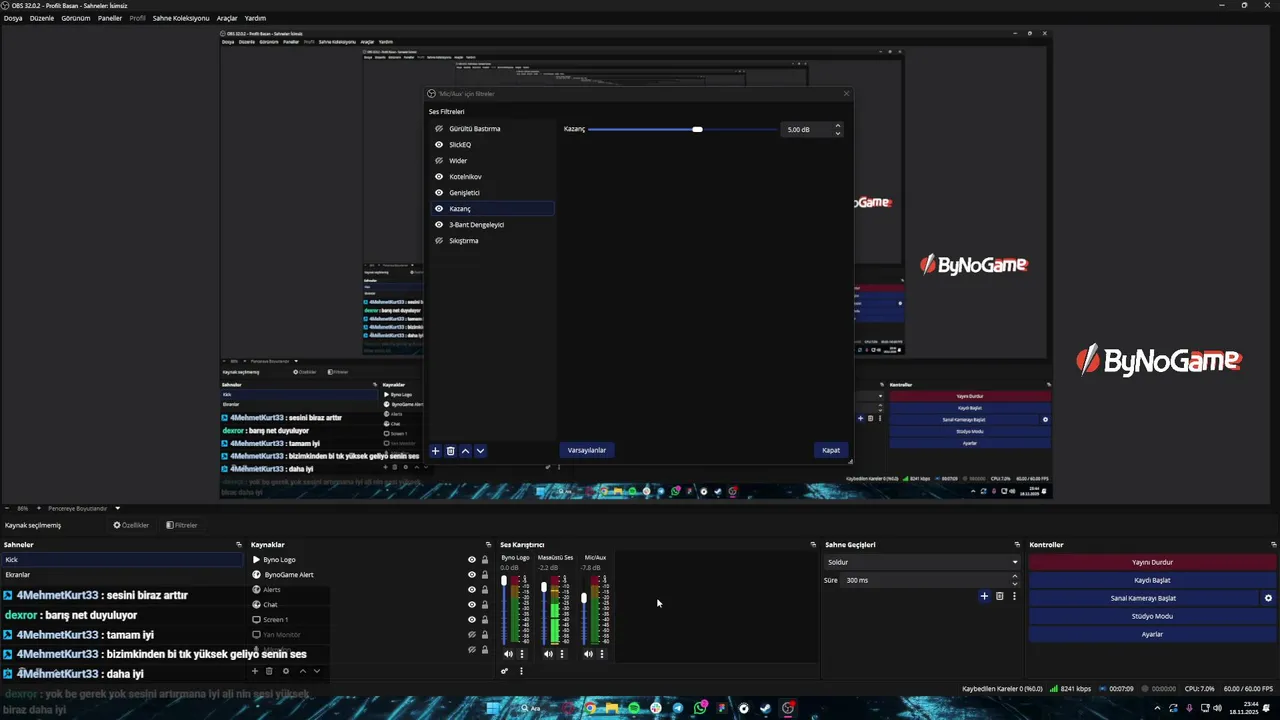Open Steam from the Windows taskbar
This screenshot has height=720, width=1280.
(765, 708)
